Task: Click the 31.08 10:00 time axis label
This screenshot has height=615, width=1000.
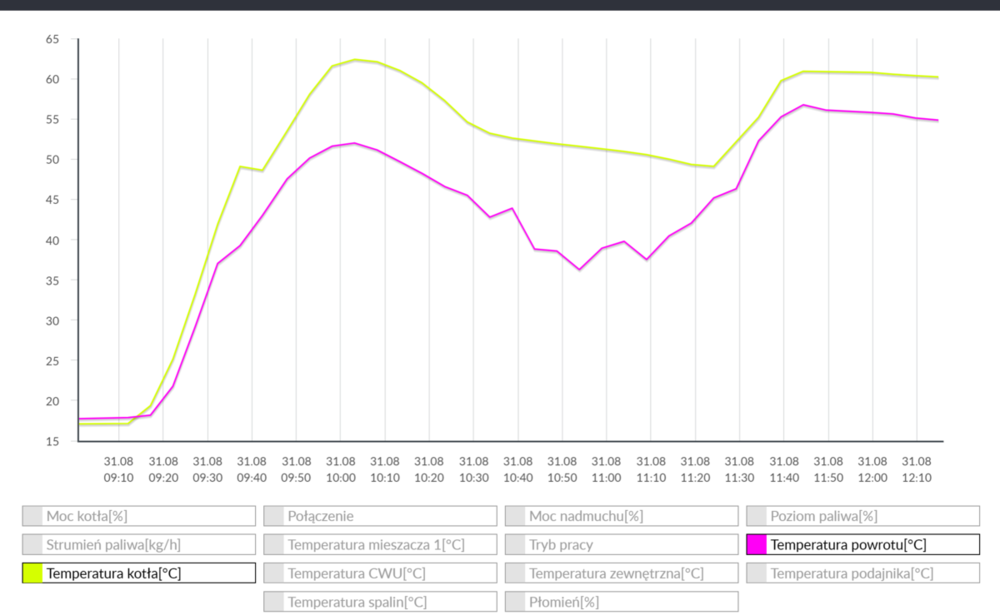Action: 340,469
